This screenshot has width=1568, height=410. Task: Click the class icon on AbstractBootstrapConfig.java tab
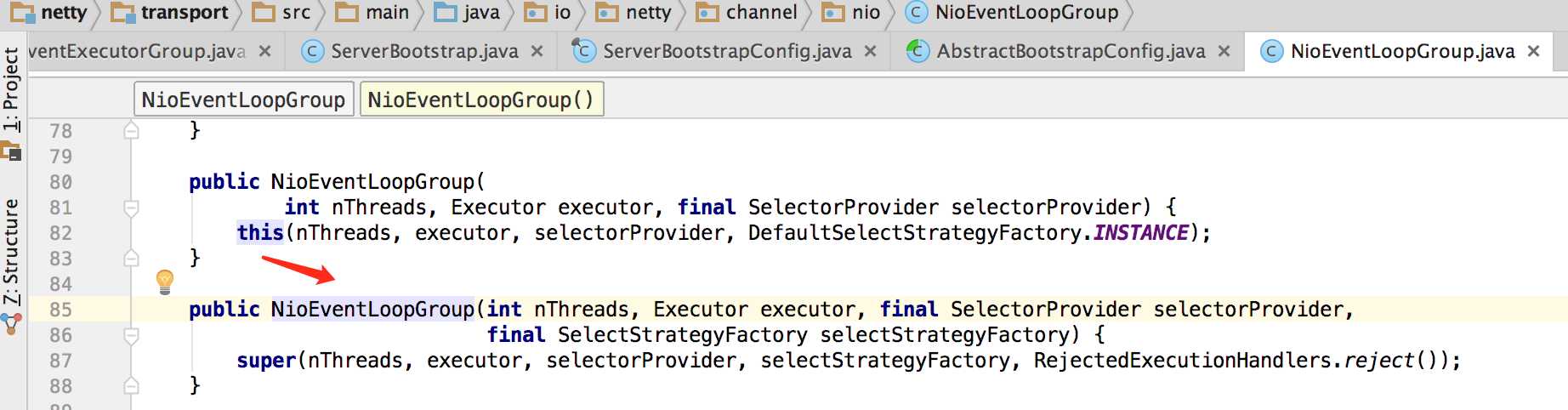(918, 51)
